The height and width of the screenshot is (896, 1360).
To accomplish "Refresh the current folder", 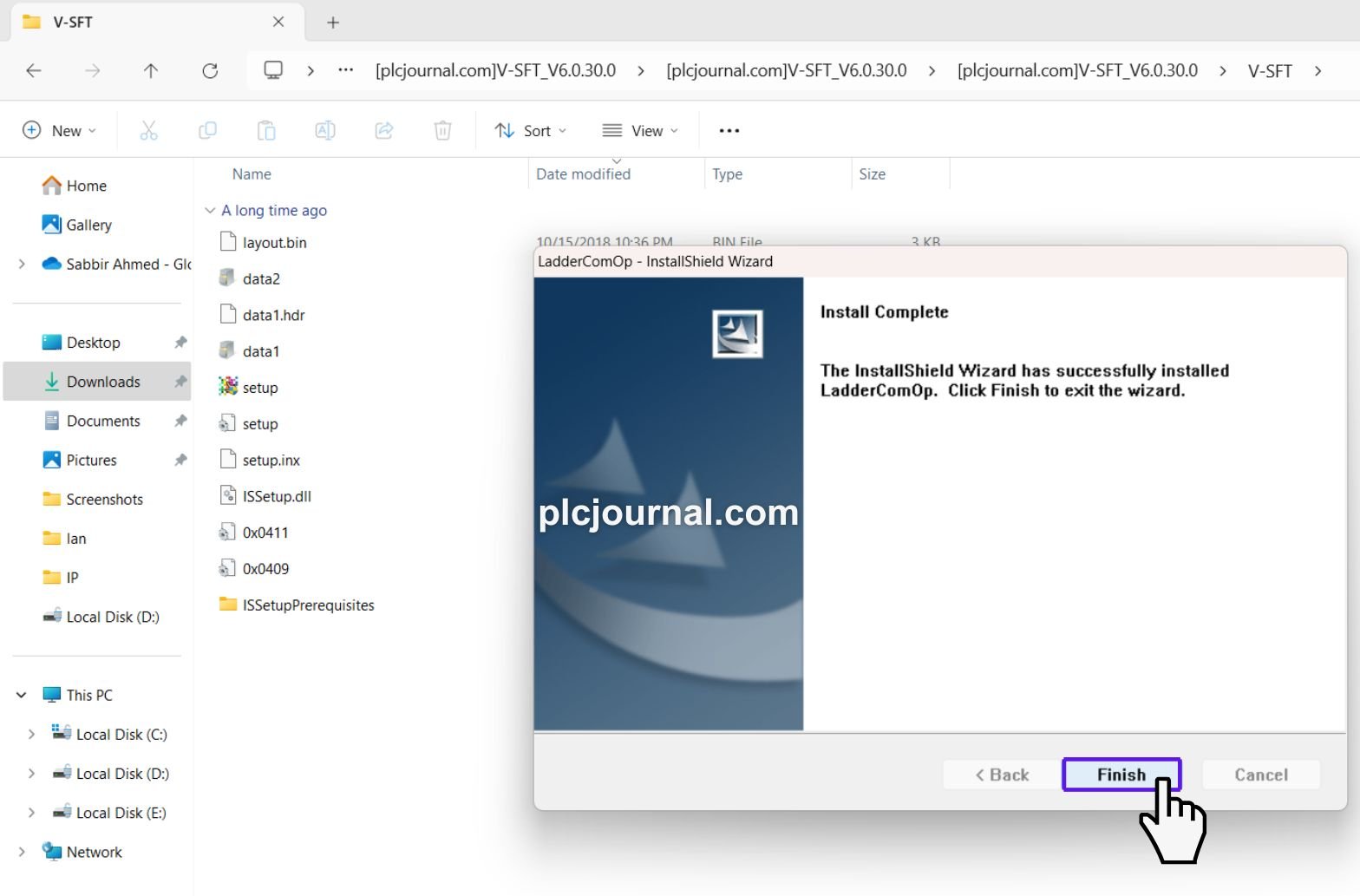I will [210, 71].
